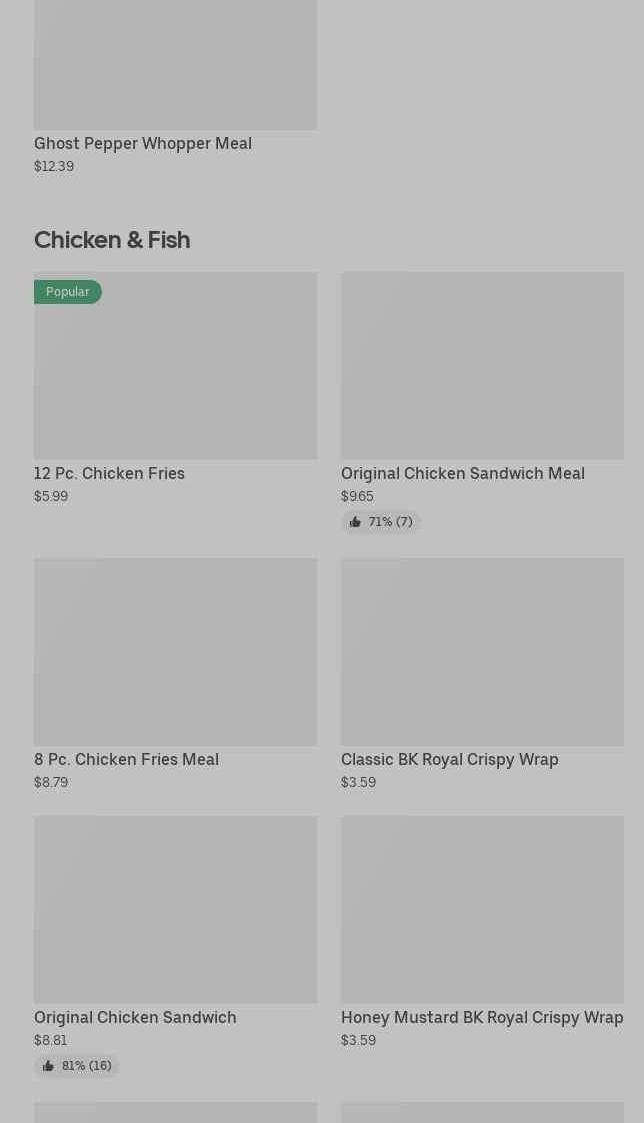Choose Honey Mustard BK Royal Crispy Wrap title

pyautogui.click(x=482, y=1018)
